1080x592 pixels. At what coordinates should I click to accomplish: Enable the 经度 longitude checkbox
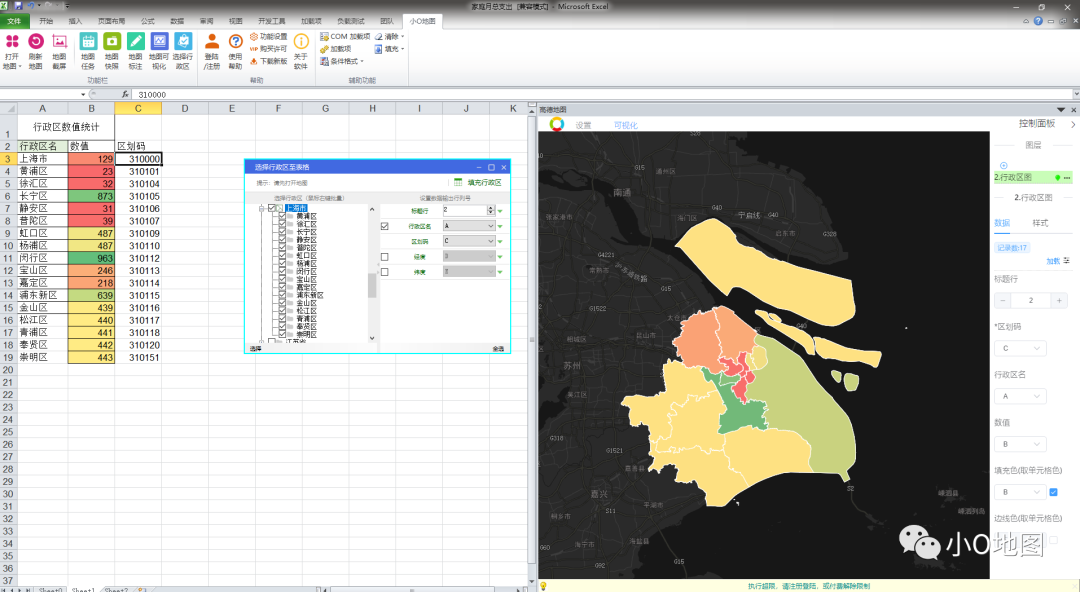[385, 257]
